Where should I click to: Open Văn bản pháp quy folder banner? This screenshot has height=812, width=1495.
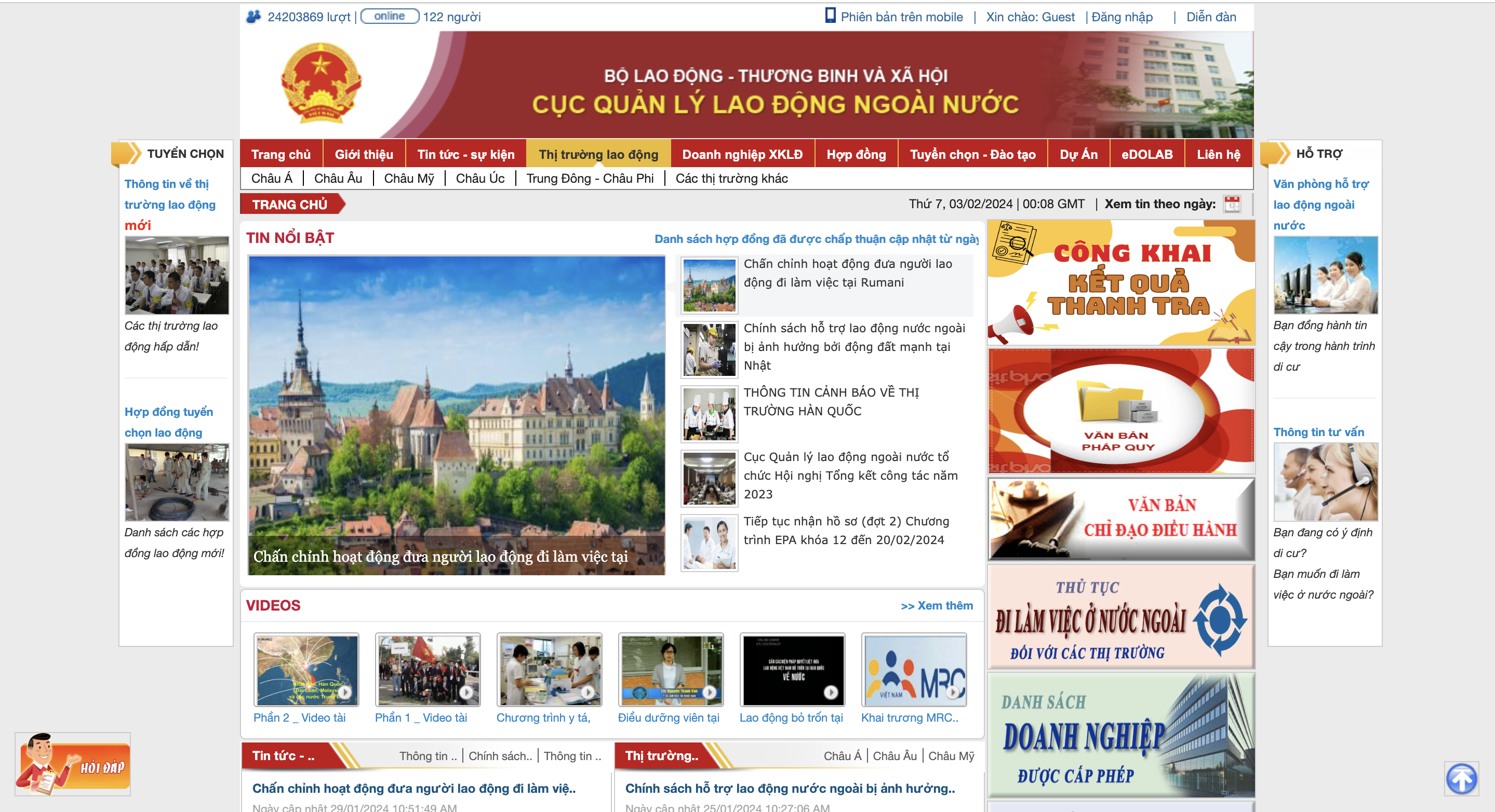point(1120,411)
